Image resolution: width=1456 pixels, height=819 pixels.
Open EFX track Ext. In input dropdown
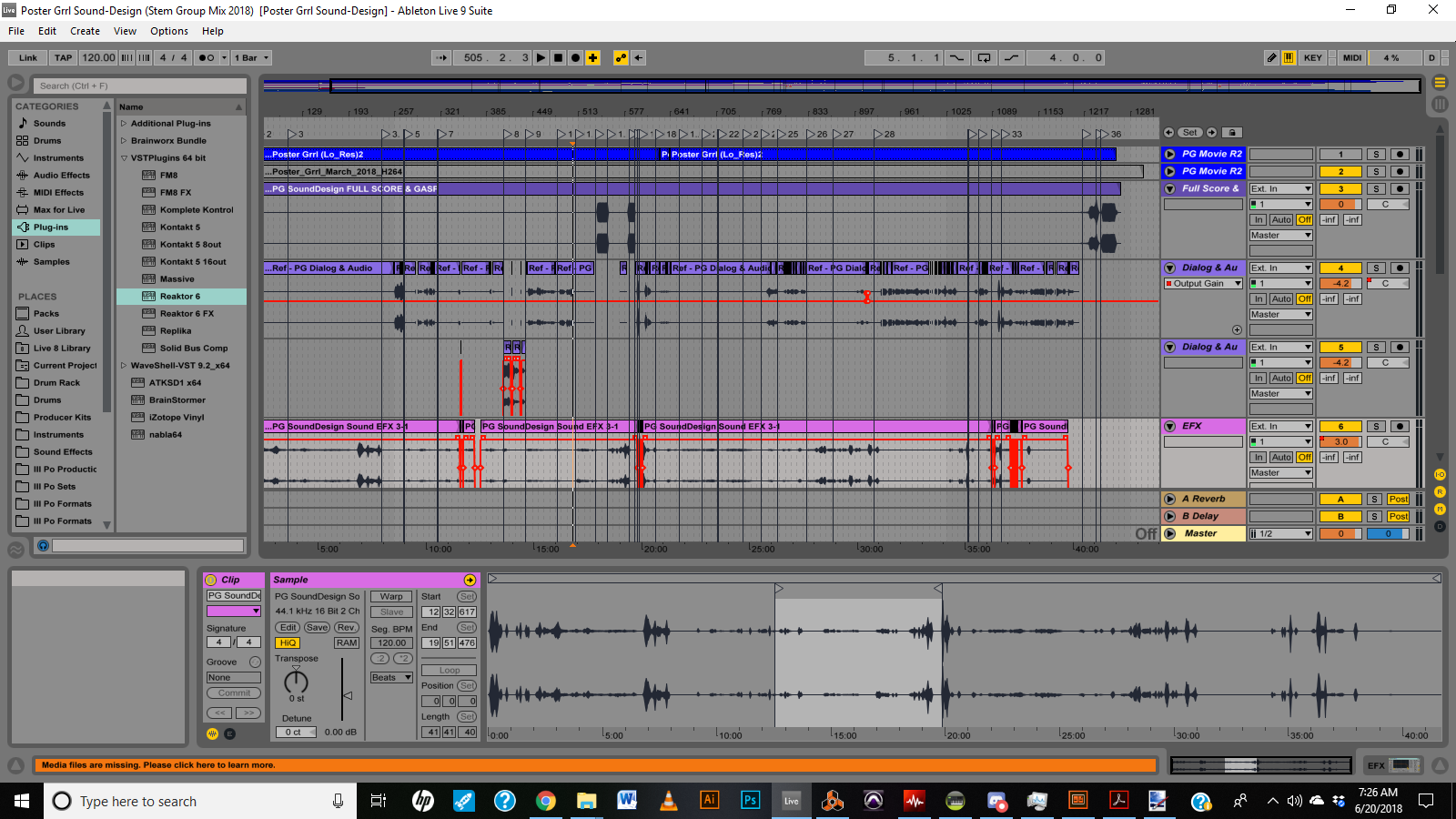(x=1280, y=427)
